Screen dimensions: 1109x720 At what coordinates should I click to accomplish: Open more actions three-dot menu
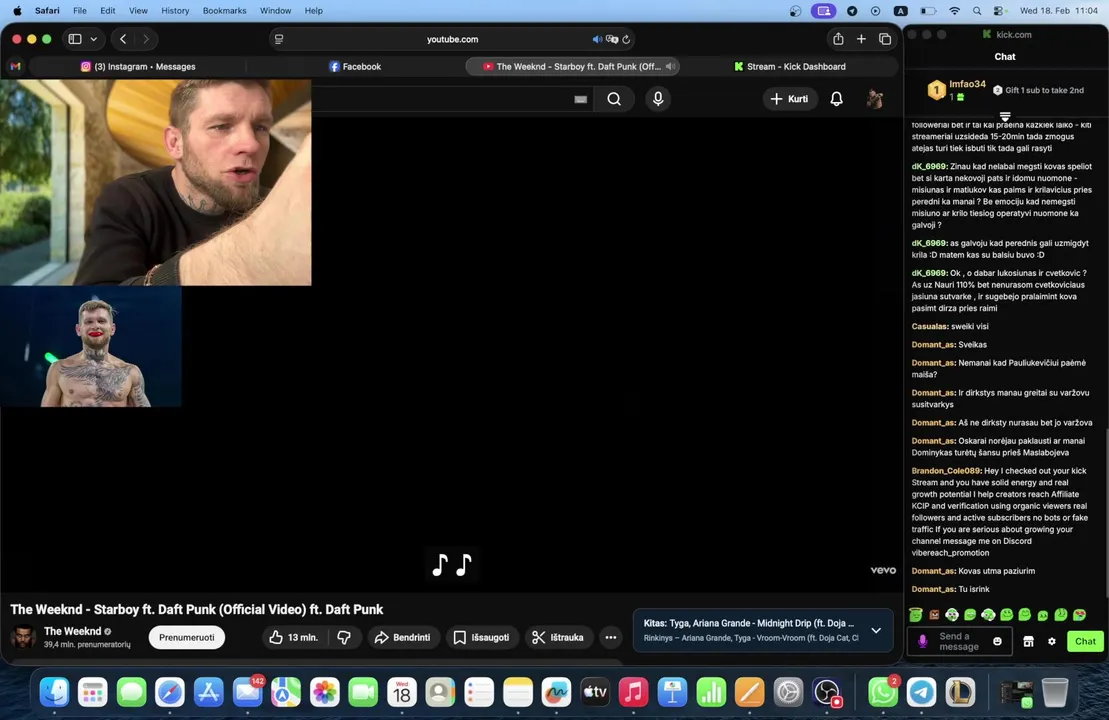(610, 637)
